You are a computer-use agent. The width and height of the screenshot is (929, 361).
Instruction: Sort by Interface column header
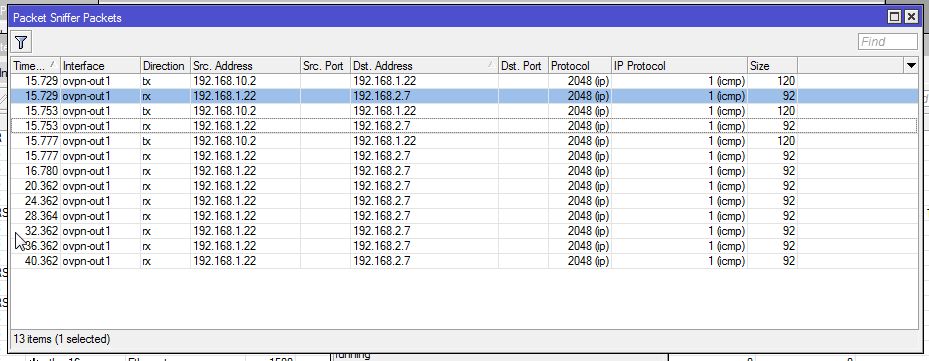100,66
